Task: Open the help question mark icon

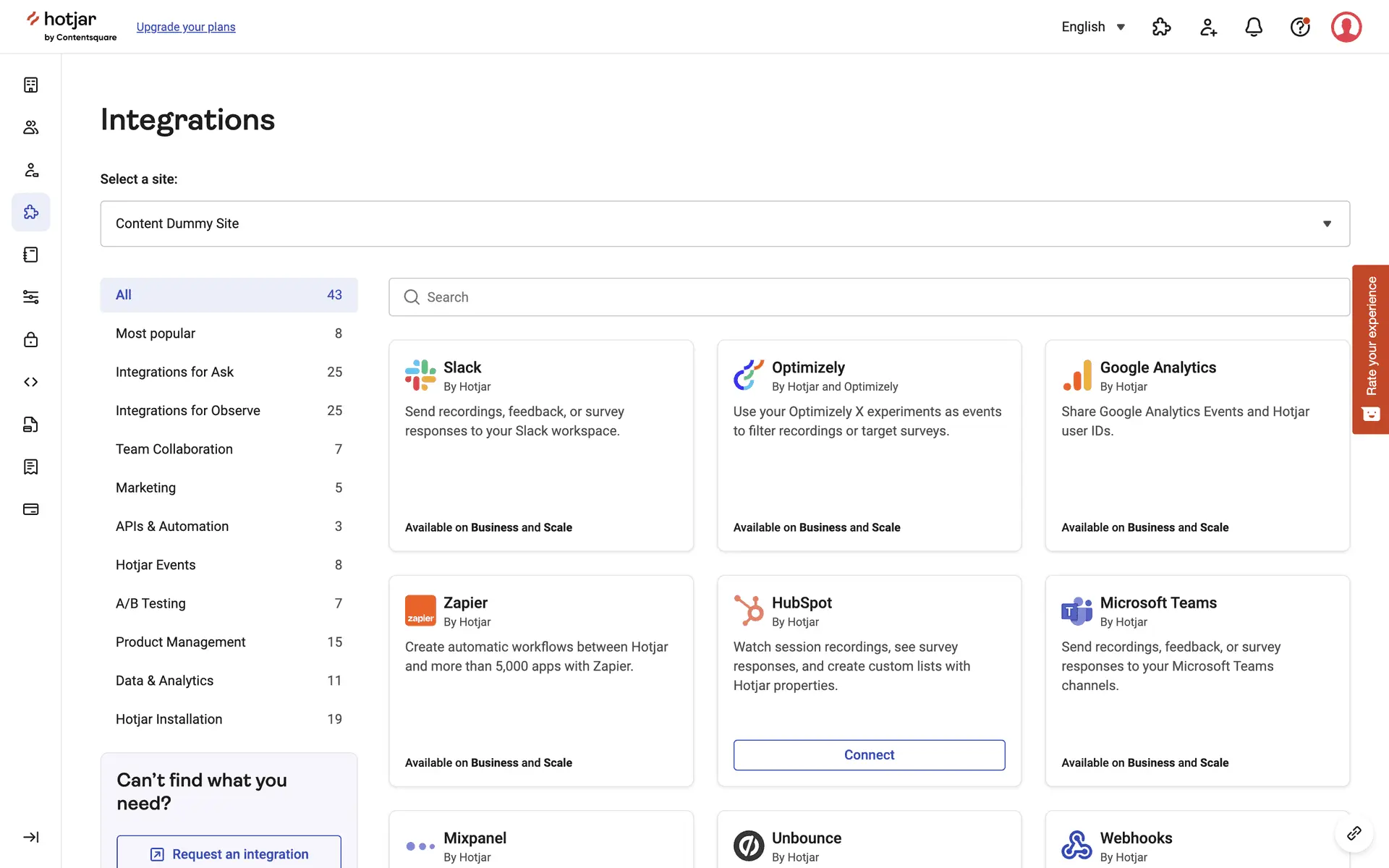Action: tap(1300, 27)
